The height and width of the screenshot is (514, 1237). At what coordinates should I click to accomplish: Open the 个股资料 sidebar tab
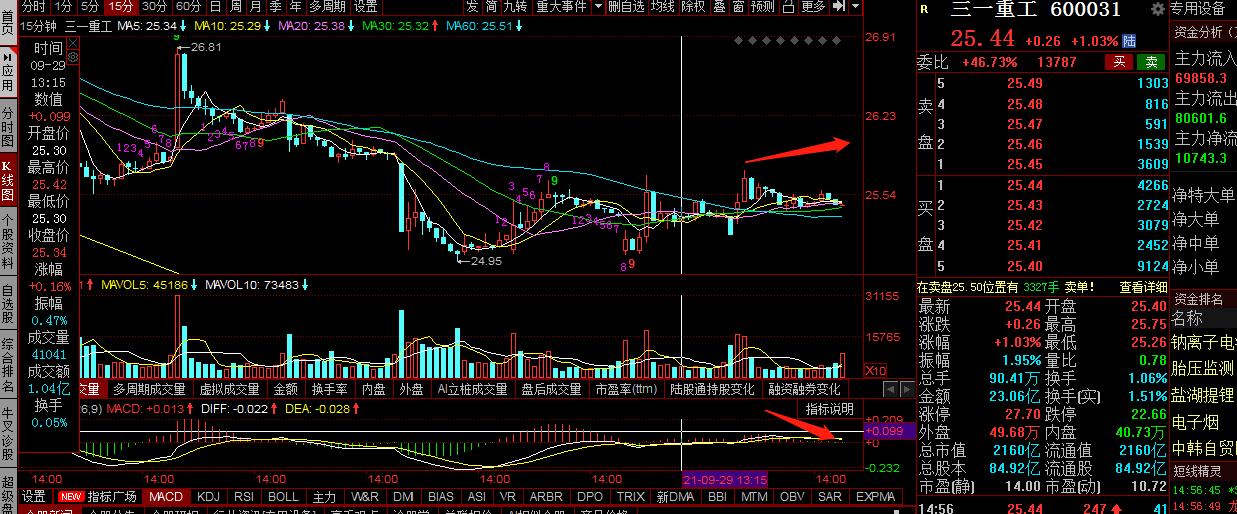pos(8,243)
